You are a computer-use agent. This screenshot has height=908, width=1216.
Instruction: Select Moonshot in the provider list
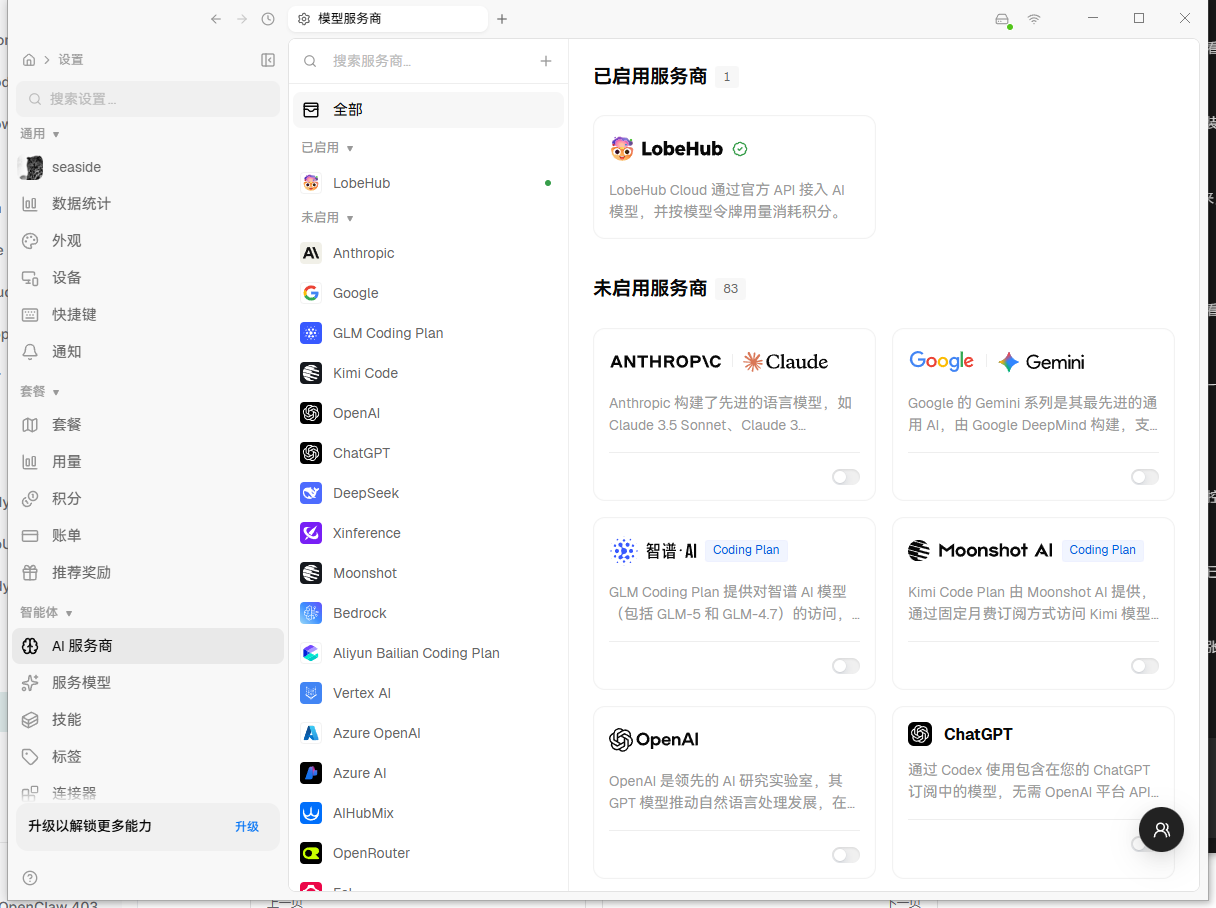pyautogui.click(x=428, y=573)
